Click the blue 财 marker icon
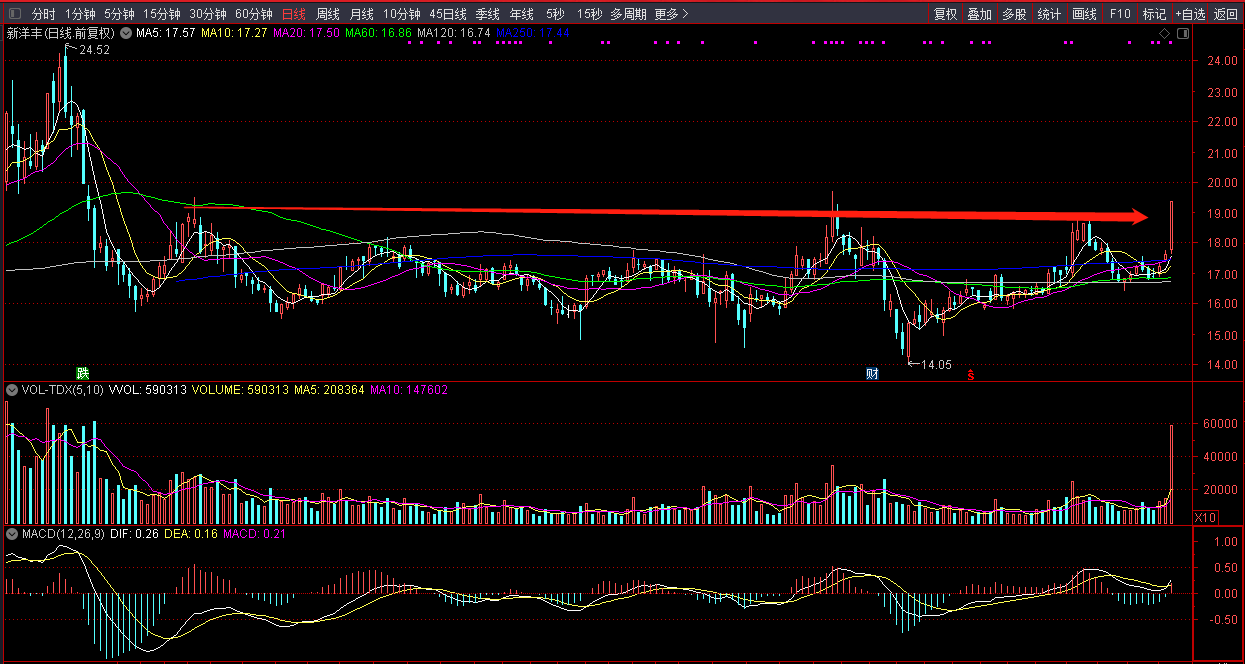The height and width of the screenshot is (664, 1245). coord(872,374)
